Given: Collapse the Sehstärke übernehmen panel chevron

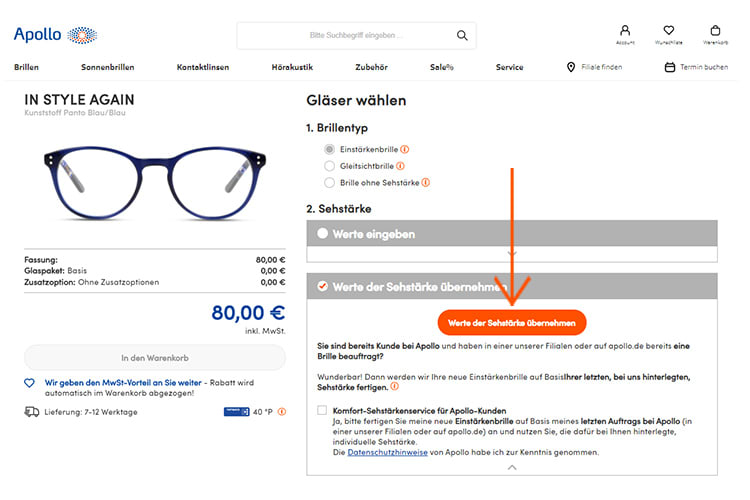Looking at the screenshot, I should click(512, 467).
